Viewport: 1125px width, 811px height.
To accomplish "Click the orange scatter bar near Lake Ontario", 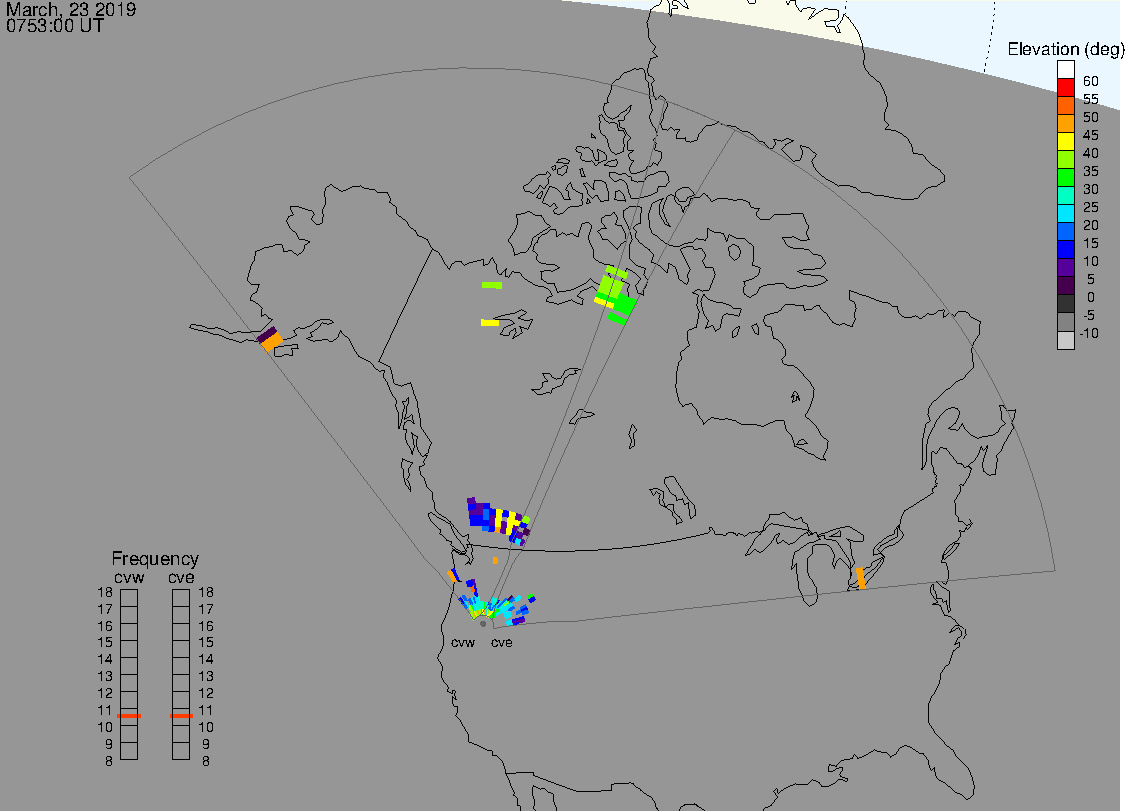I will tap(861, 578).
